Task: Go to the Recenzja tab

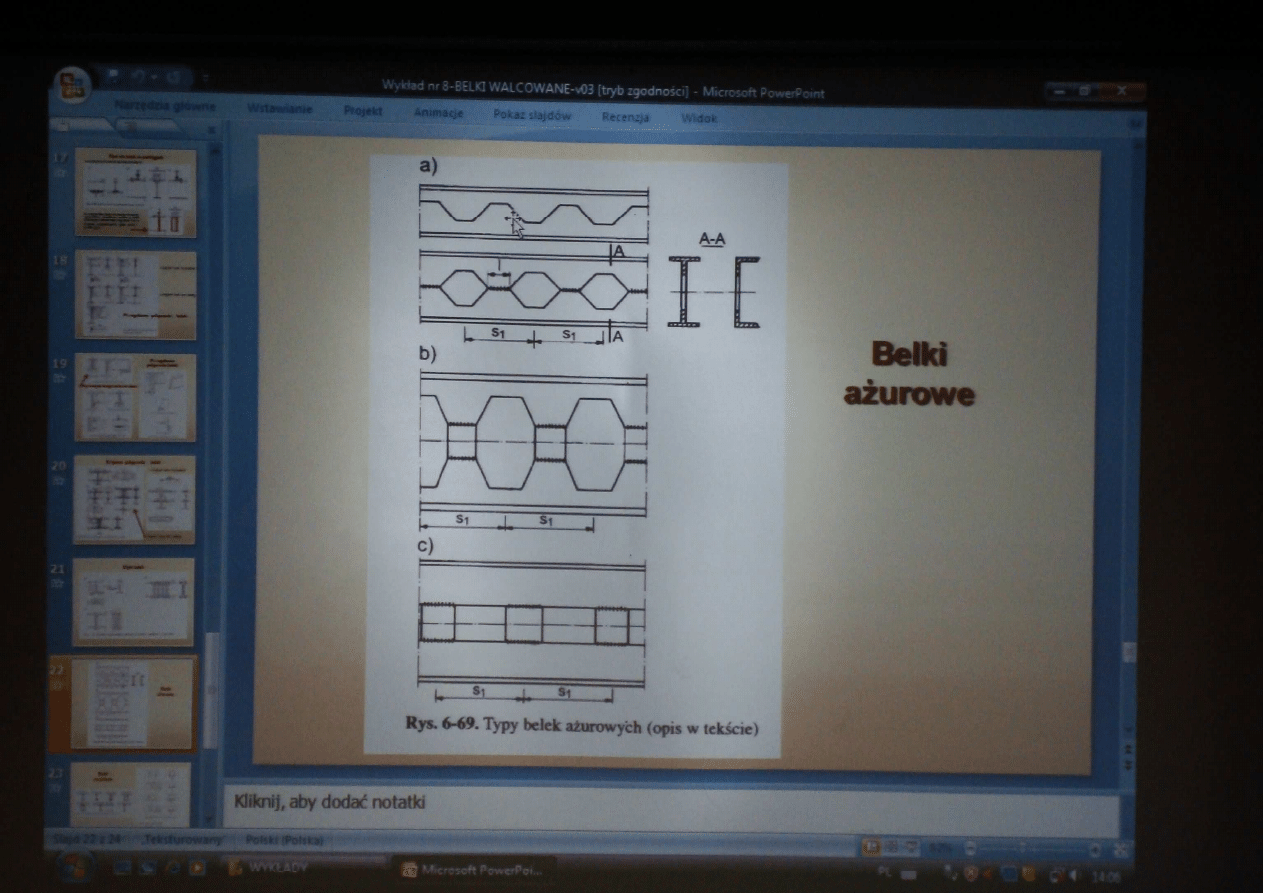Action: pyautogui.click(x=625, y=117)
